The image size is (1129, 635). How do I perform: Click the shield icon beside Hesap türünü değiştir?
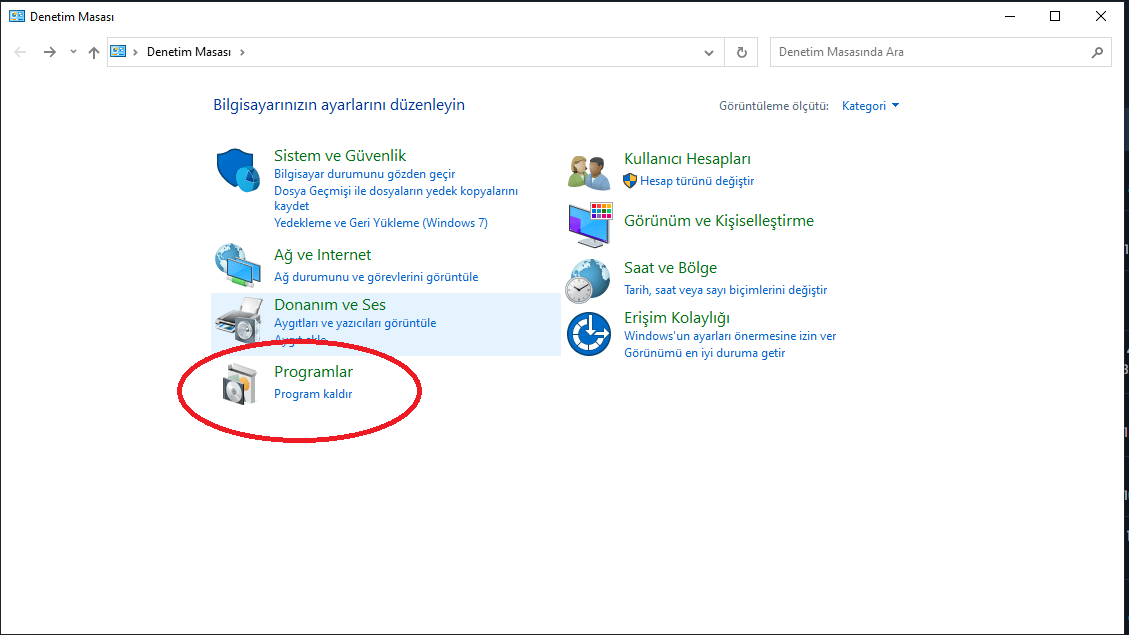click(x=630, y=181)
